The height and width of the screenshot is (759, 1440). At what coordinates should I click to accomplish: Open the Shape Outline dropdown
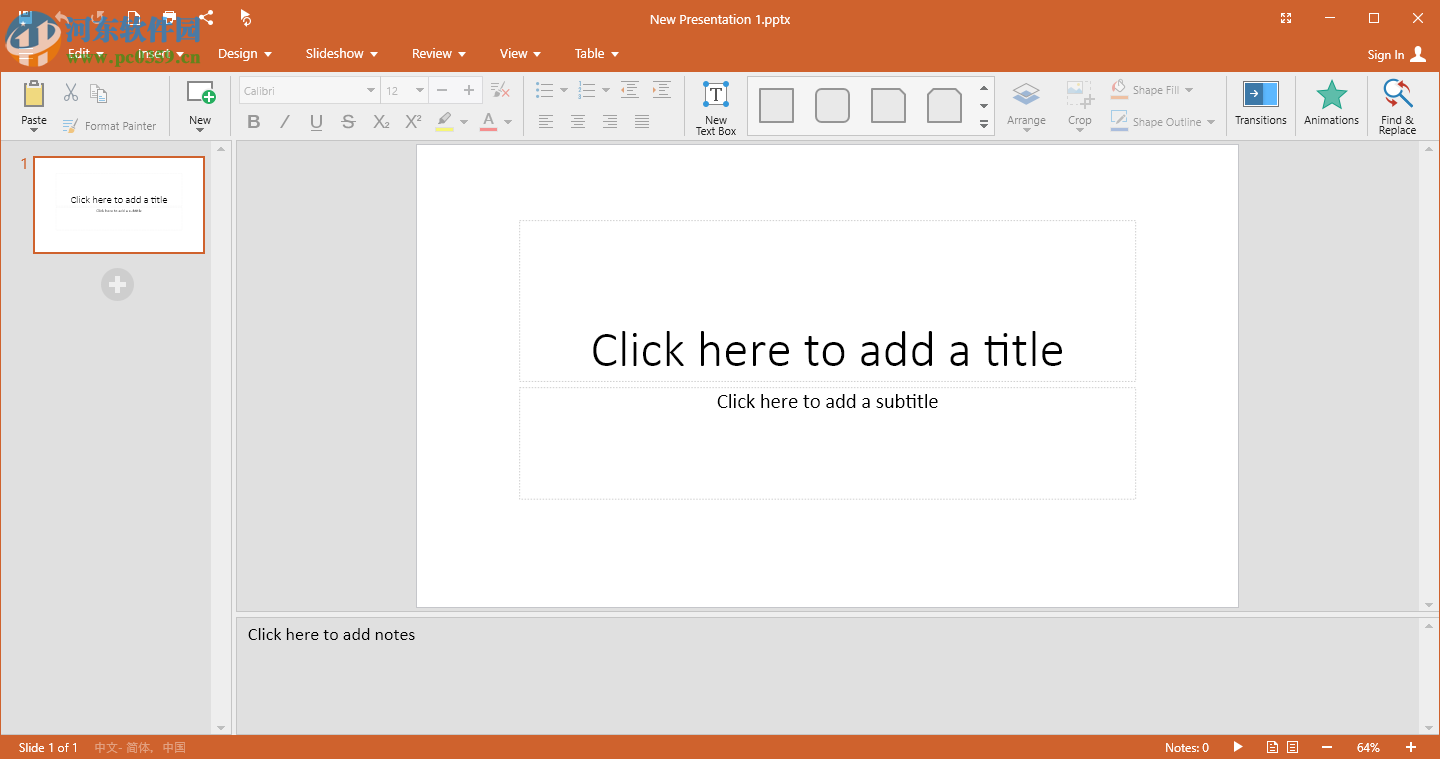click(x=1162, y=121)
